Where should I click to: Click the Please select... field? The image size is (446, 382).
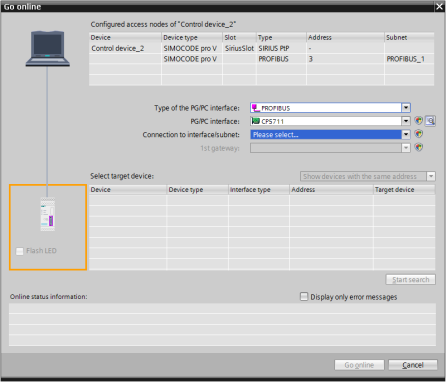coord(326,134)
